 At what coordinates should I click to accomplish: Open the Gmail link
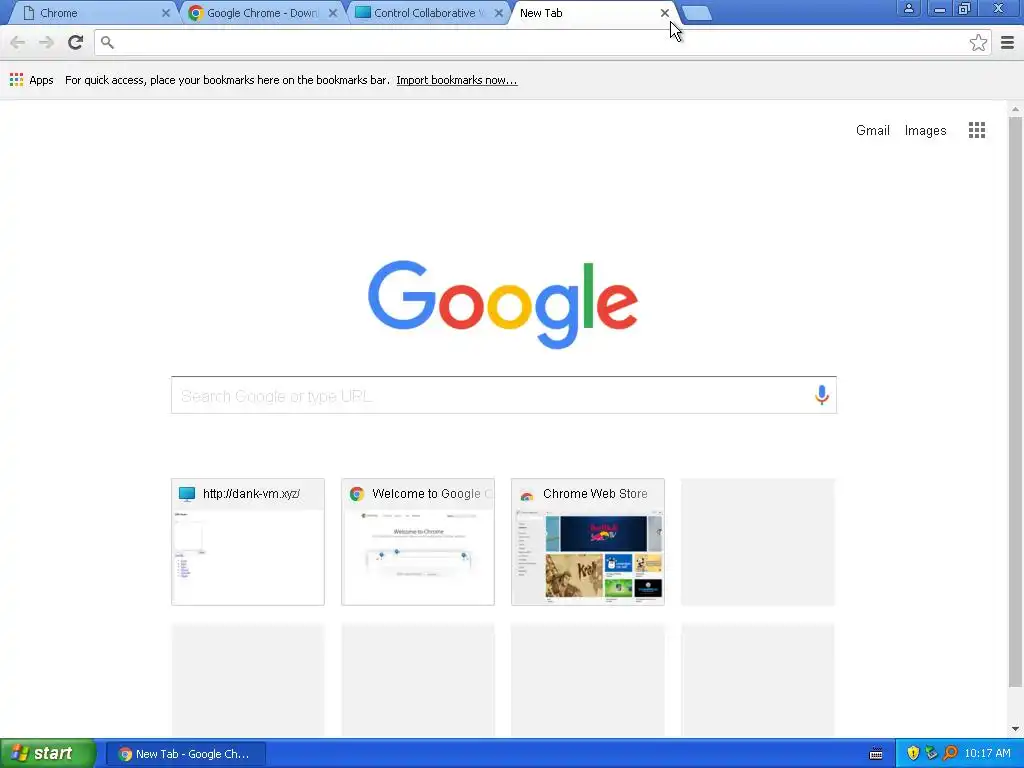coord(872,130)
